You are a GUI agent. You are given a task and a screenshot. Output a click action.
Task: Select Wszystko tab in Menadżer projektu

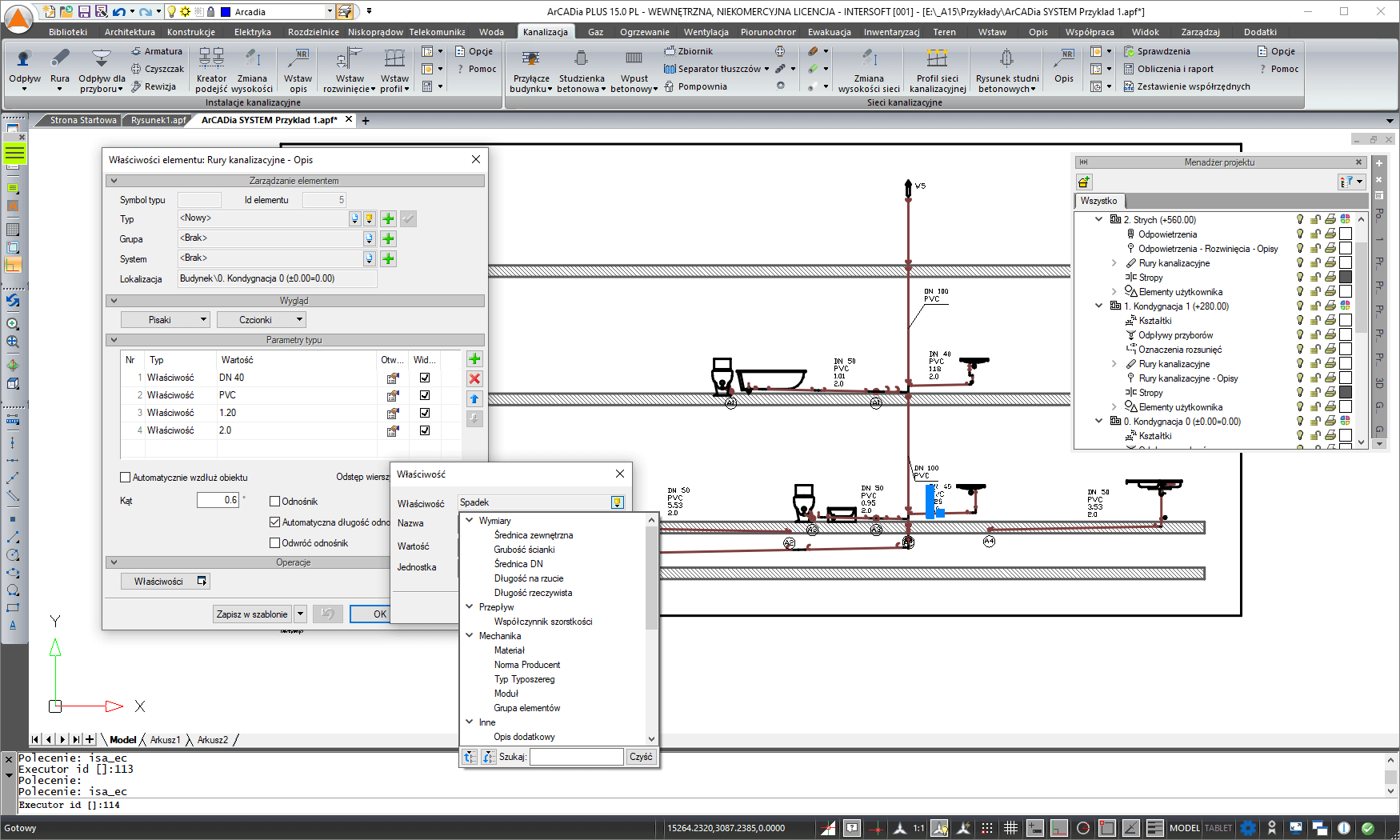coord(1098,201)
